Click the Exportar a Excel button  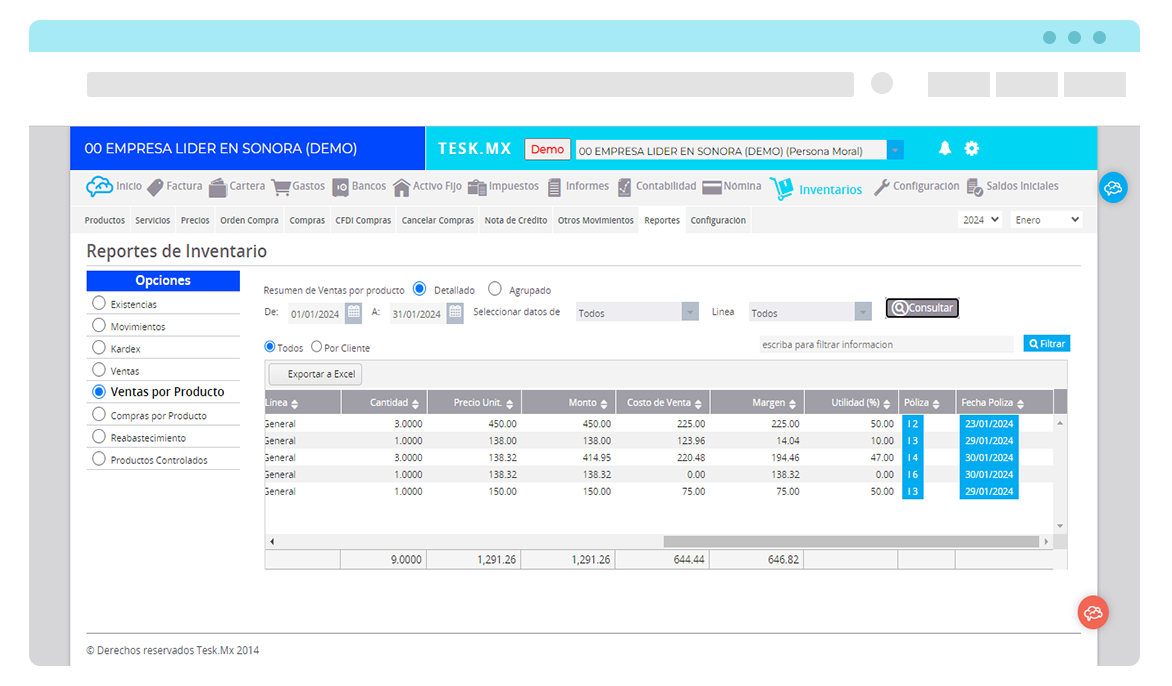tap(315, 373)
